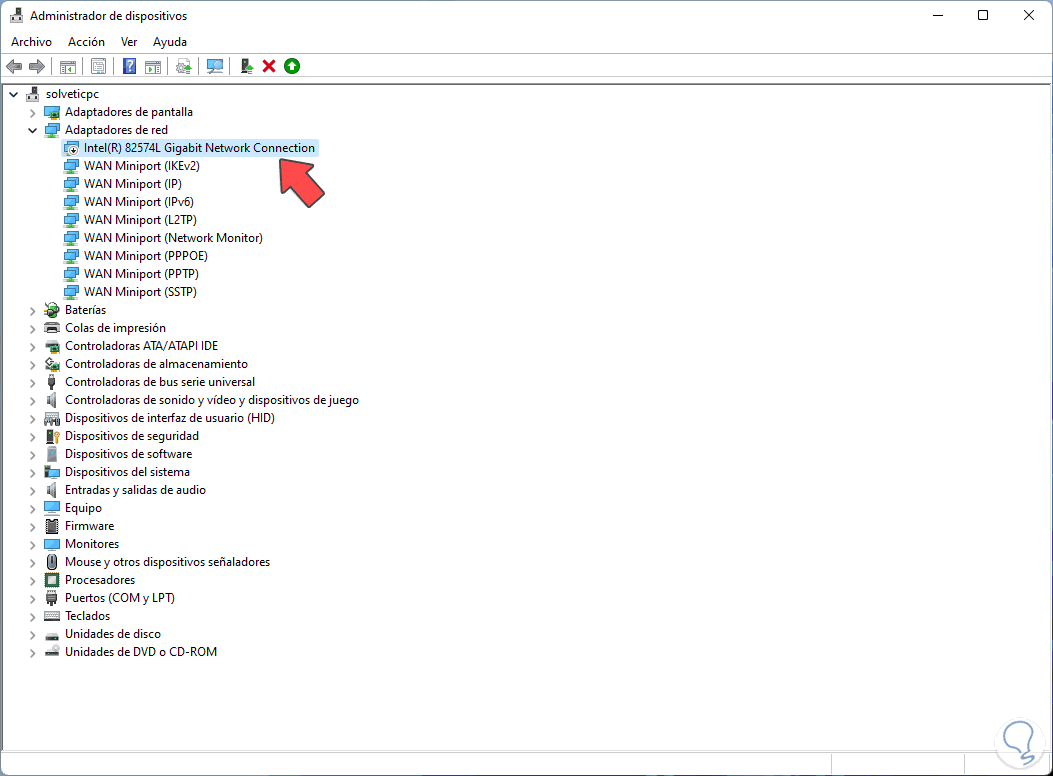Collapse the solveticpc root node
The image size is (1053, 776).
pyautogui.click(x=13, y=95)
